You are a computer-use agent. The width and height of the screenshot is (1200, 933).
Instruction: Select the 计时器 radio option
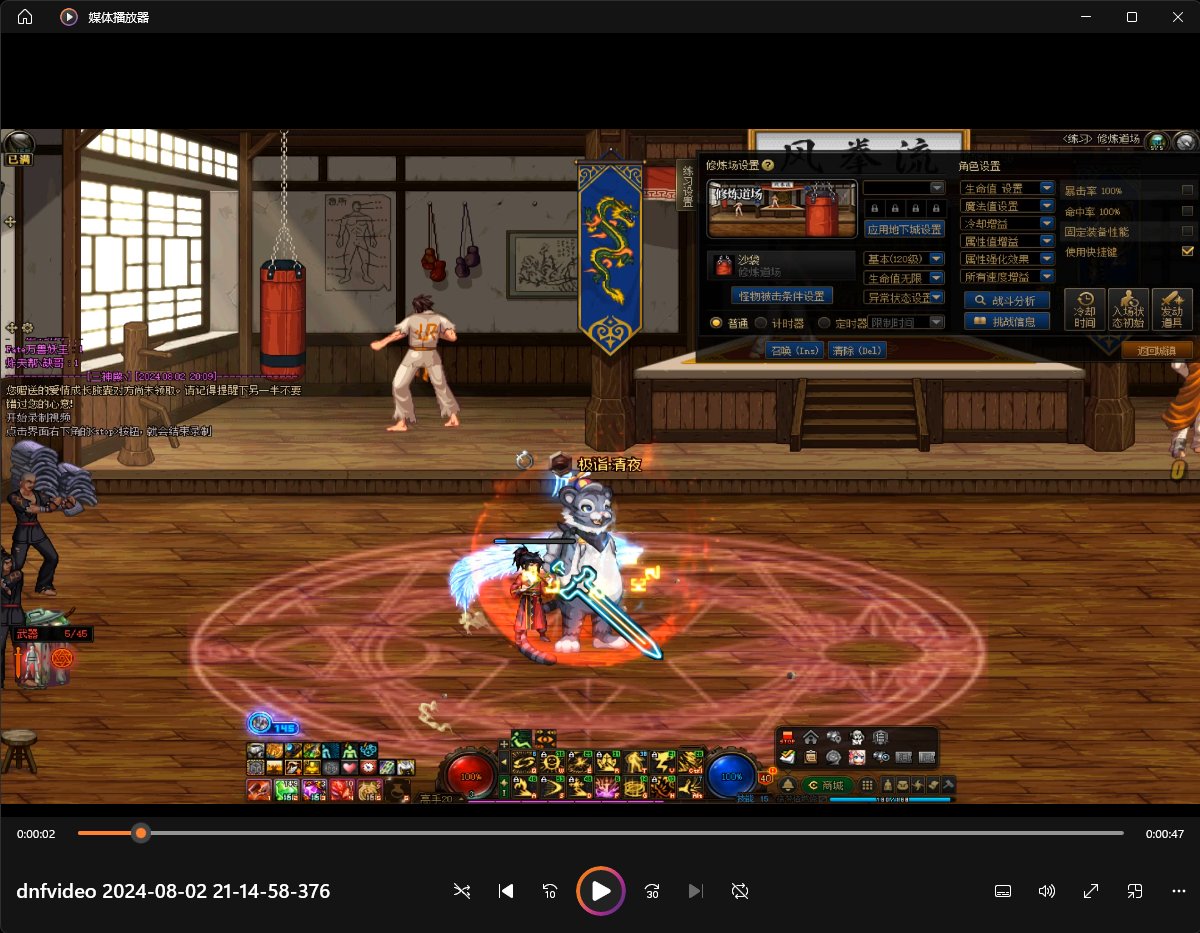761,323
